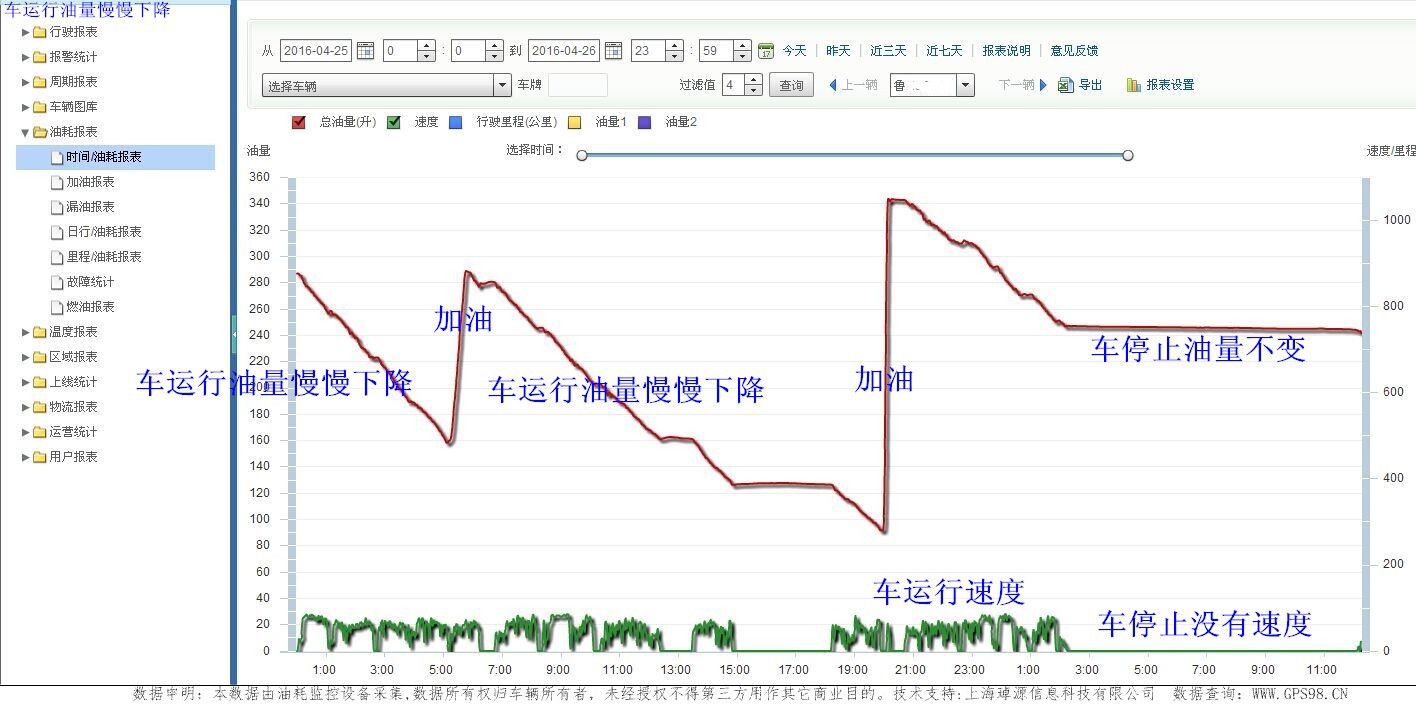Click the 查询 query button

pyautogui.click(x=791, y=85)
